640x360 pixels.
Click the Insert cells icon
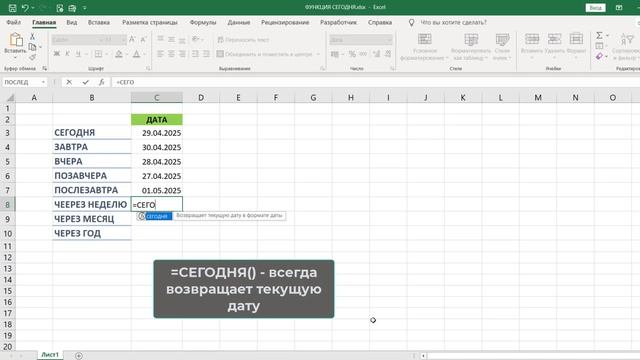coord(532,39)
